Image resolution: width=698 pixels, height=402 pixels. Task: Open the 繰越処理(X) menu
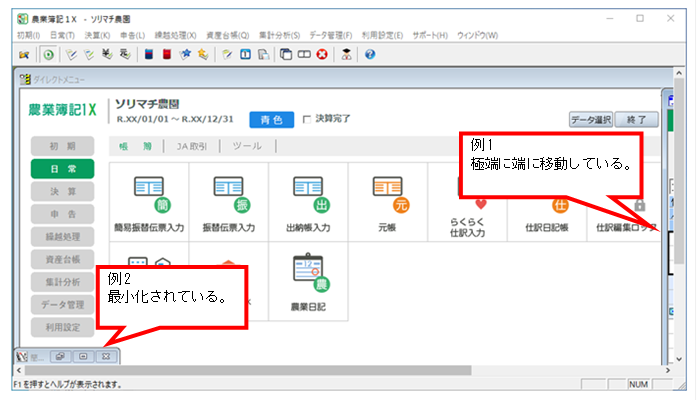175,35
